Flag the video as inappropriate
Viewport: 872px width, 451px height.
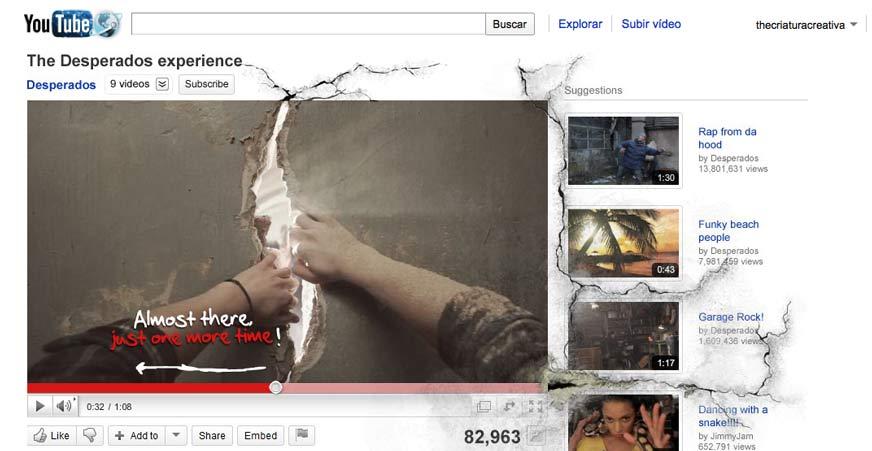pyautogui.click(x=302, y=435)
